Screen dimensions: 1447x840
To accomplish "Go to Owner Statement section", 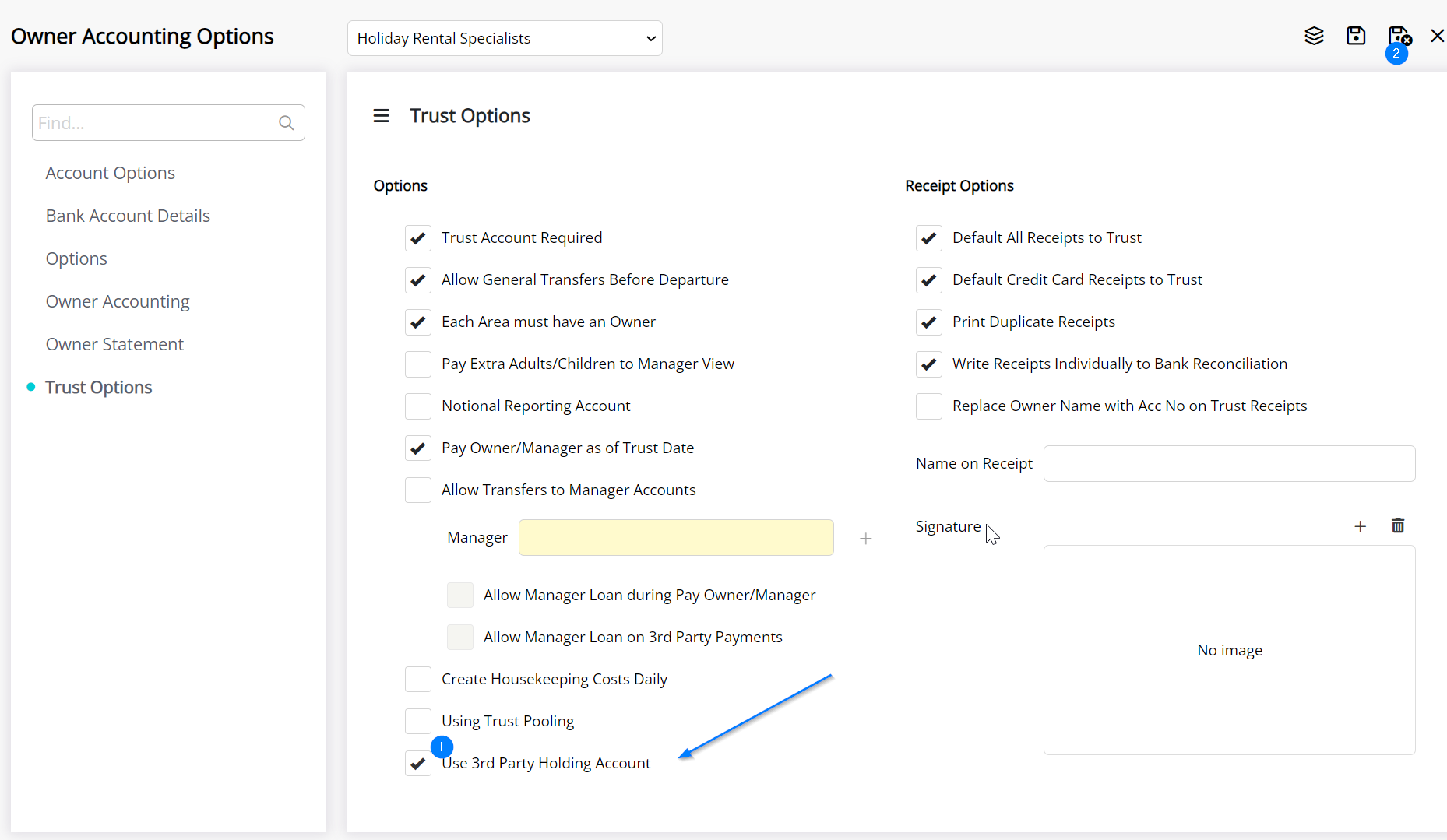I will pyautogui.click(x=114, y=344).
